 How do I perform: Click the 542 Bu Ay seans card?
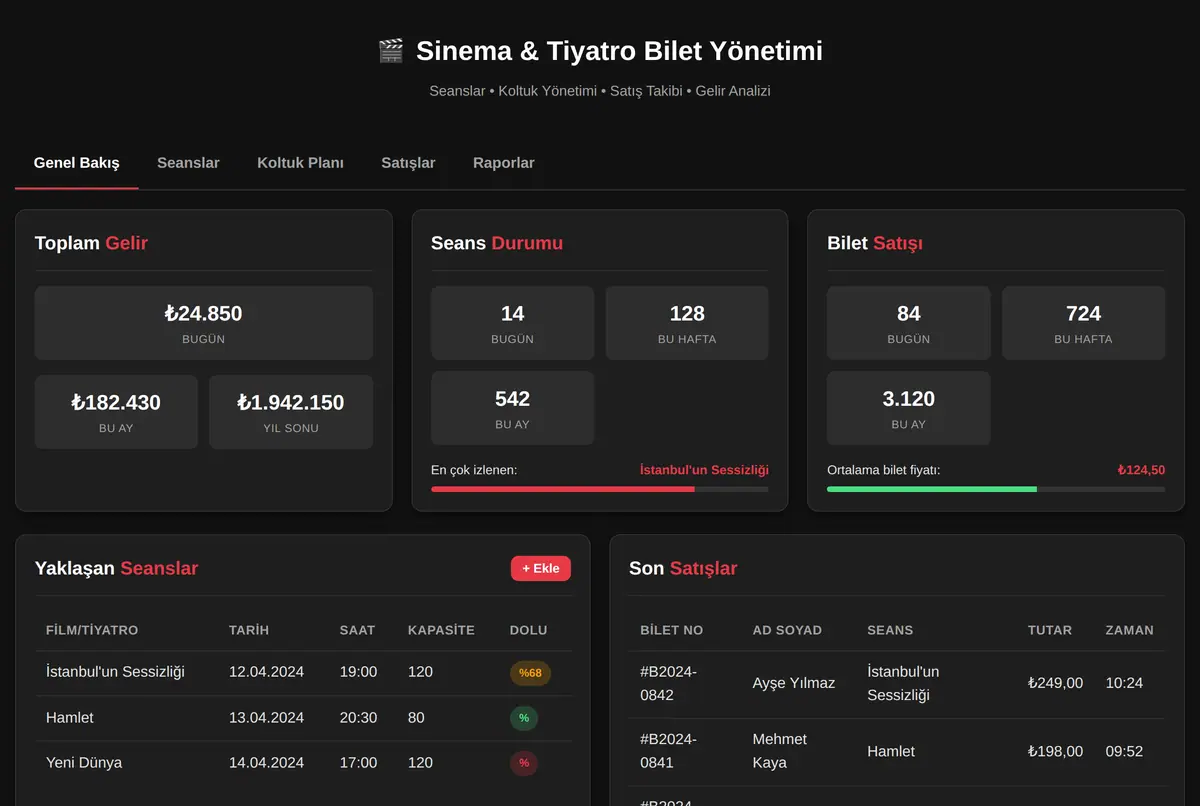512,408
